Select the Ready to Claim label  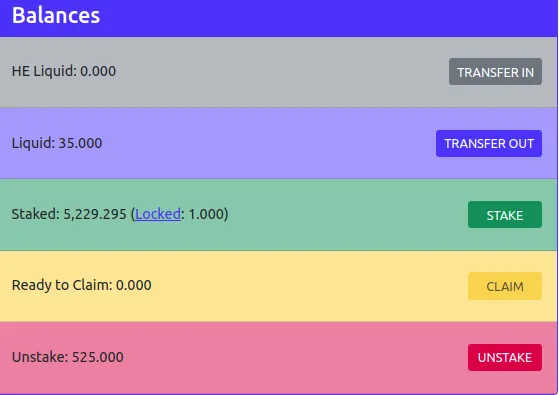click(x=62, y=285)
